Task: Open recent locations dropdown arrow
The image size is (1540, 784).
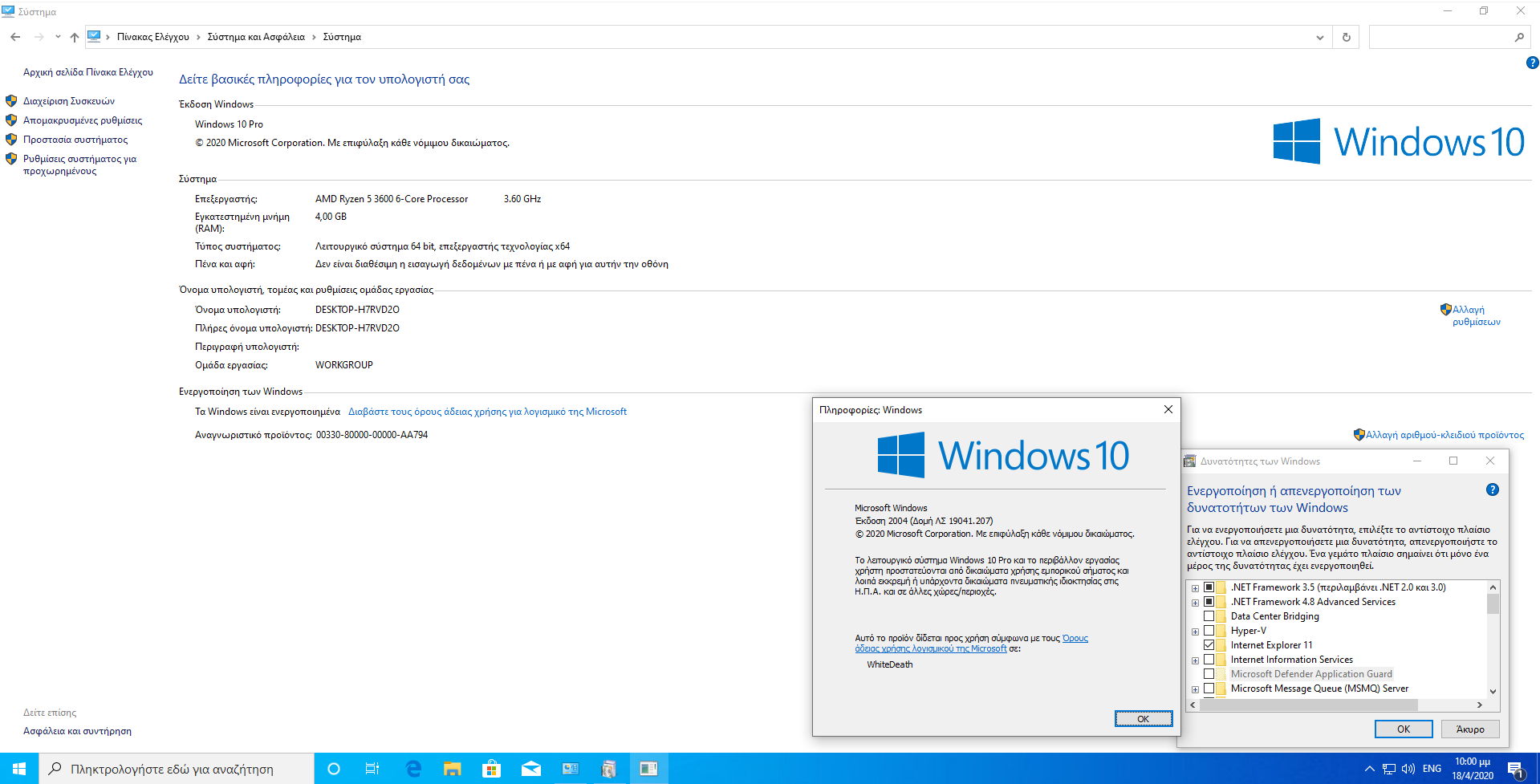Action: tap(58, 36)
